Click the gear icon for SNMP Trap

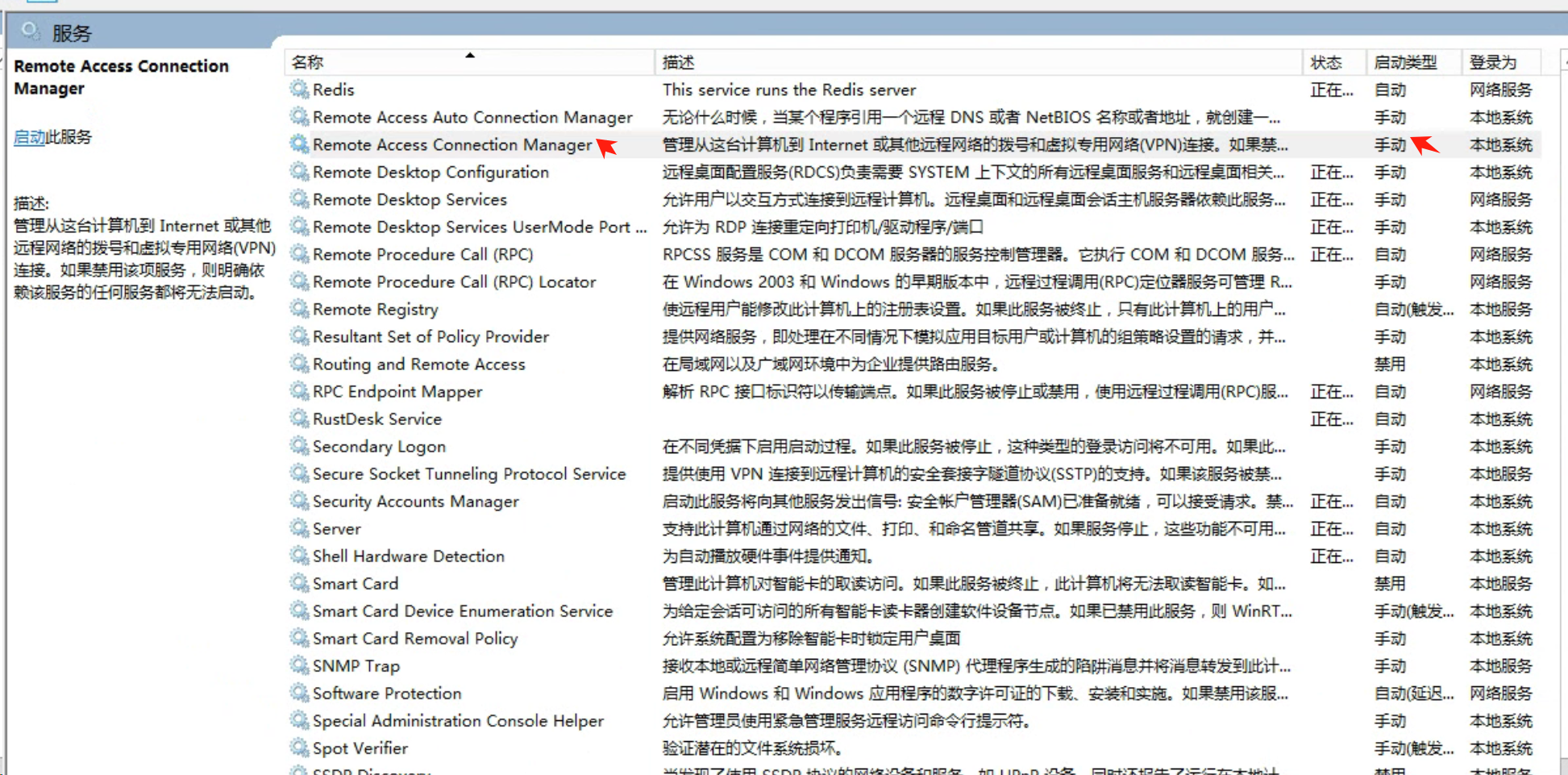tap(300, 665)
